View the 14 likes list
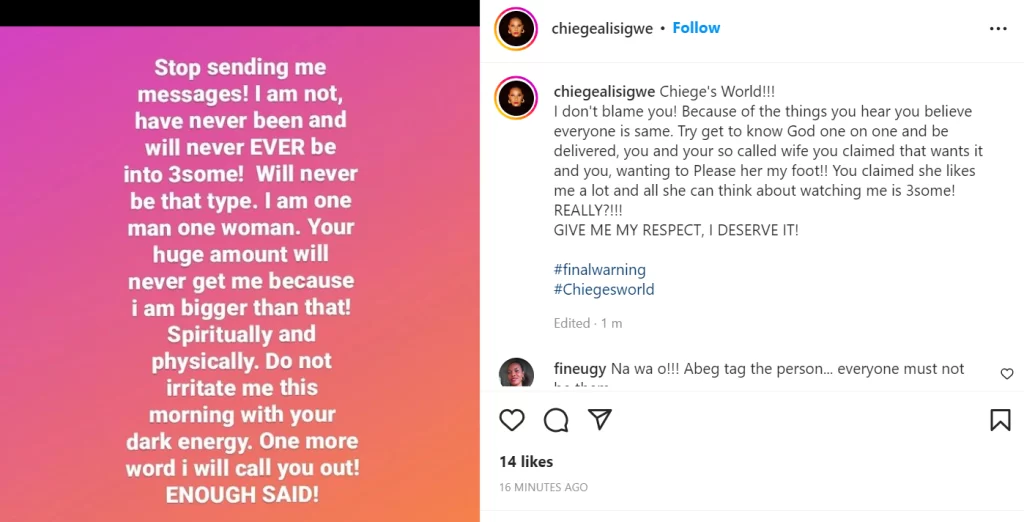The width and height of the screenshot is (1024, 522). [x=526, y=462]
